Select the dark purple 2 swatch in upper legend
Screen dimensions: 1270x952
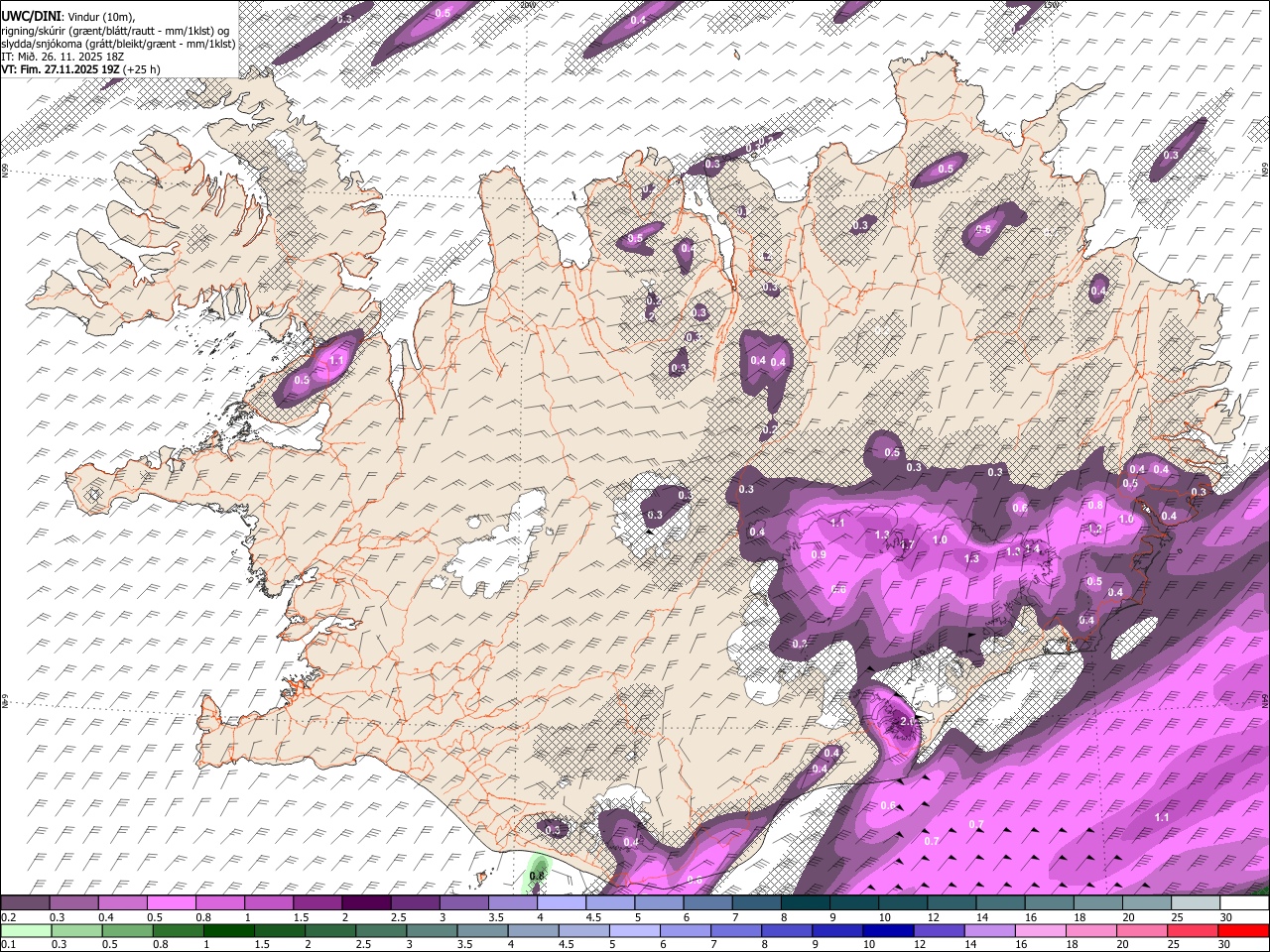pos(365,903)
